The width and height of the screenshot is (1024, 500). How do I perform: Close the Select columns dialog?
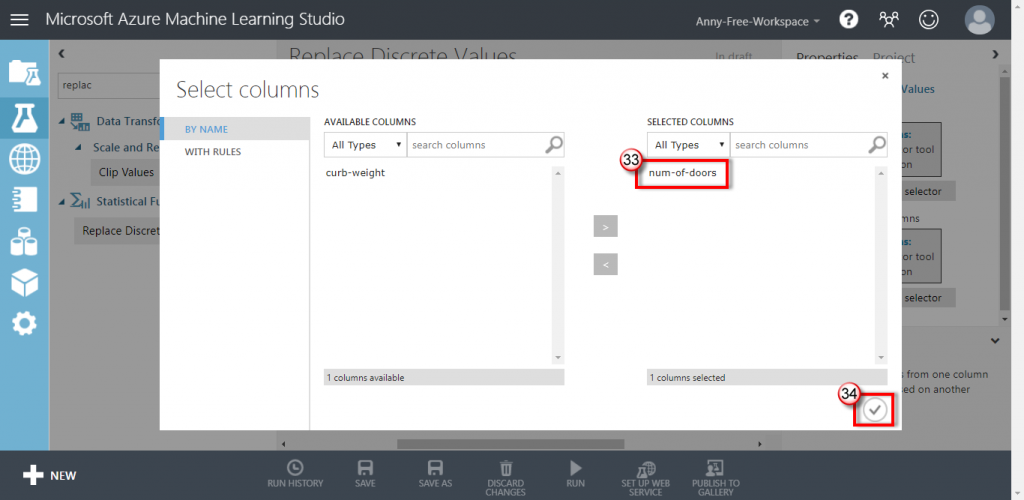[x=885, y=76]
